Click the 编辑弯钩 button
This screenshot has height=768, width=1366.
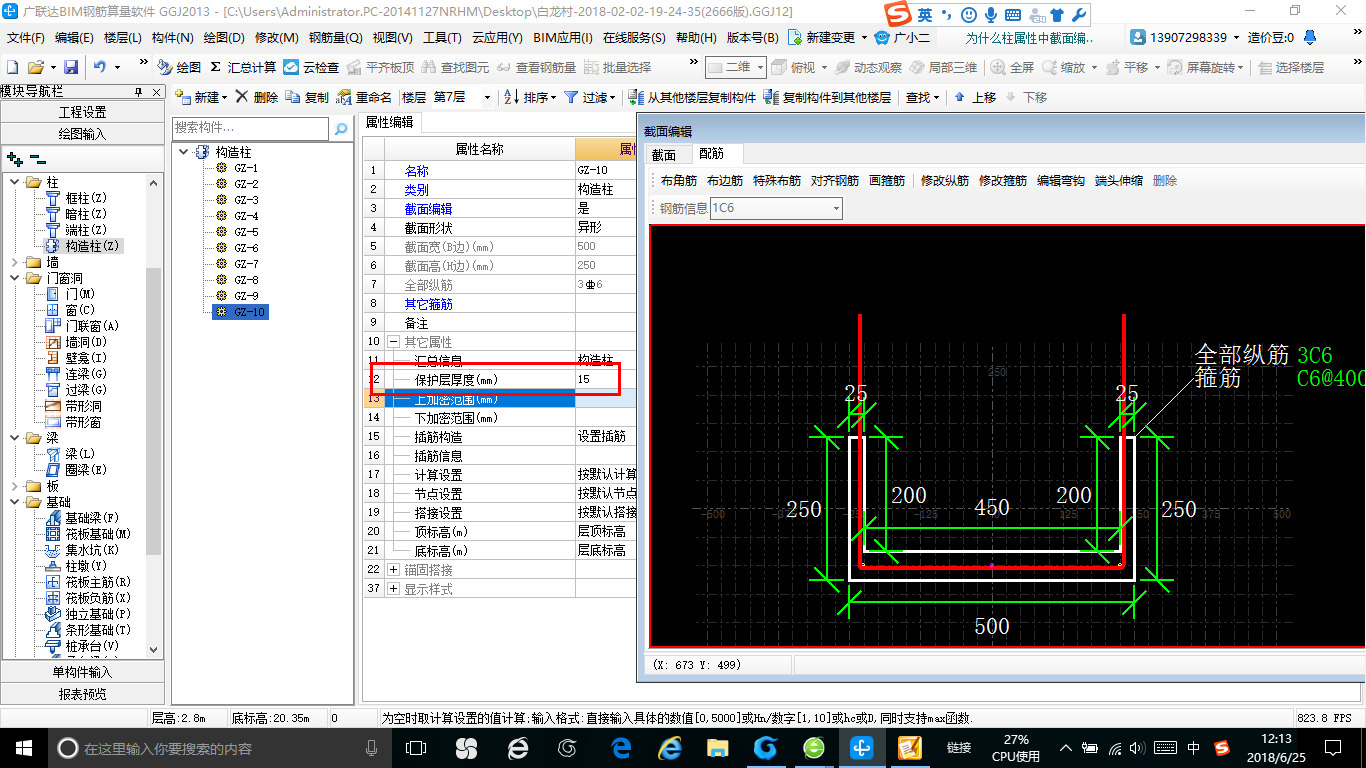(1061, 181)
